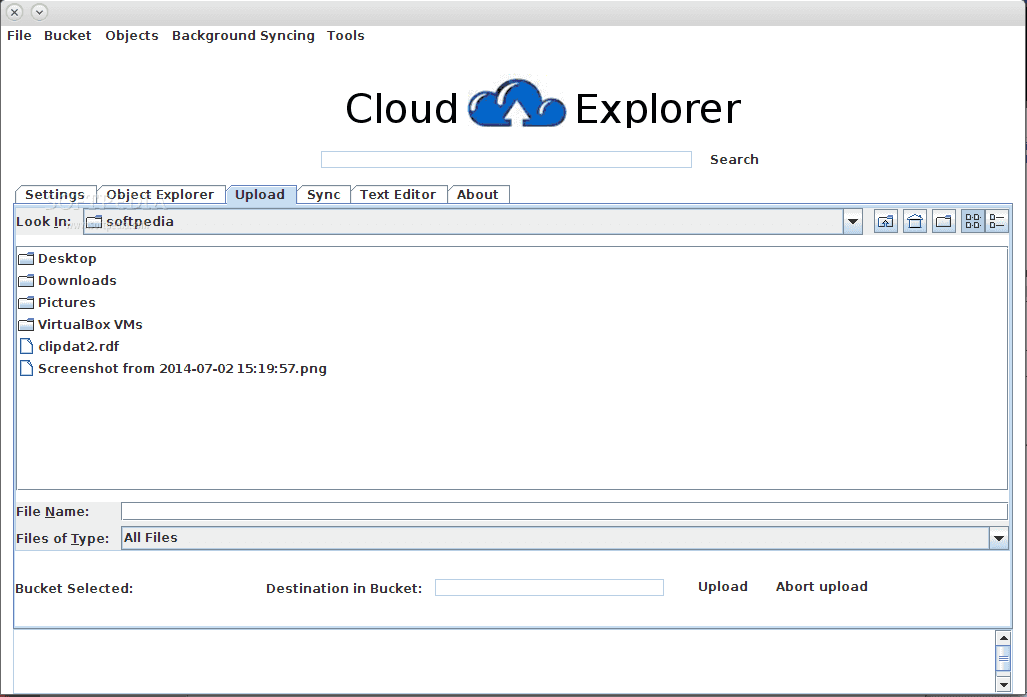Open the Bucket menu
Image resolution: width=1027 pixels, height=697 pixels.
[67, 35]
